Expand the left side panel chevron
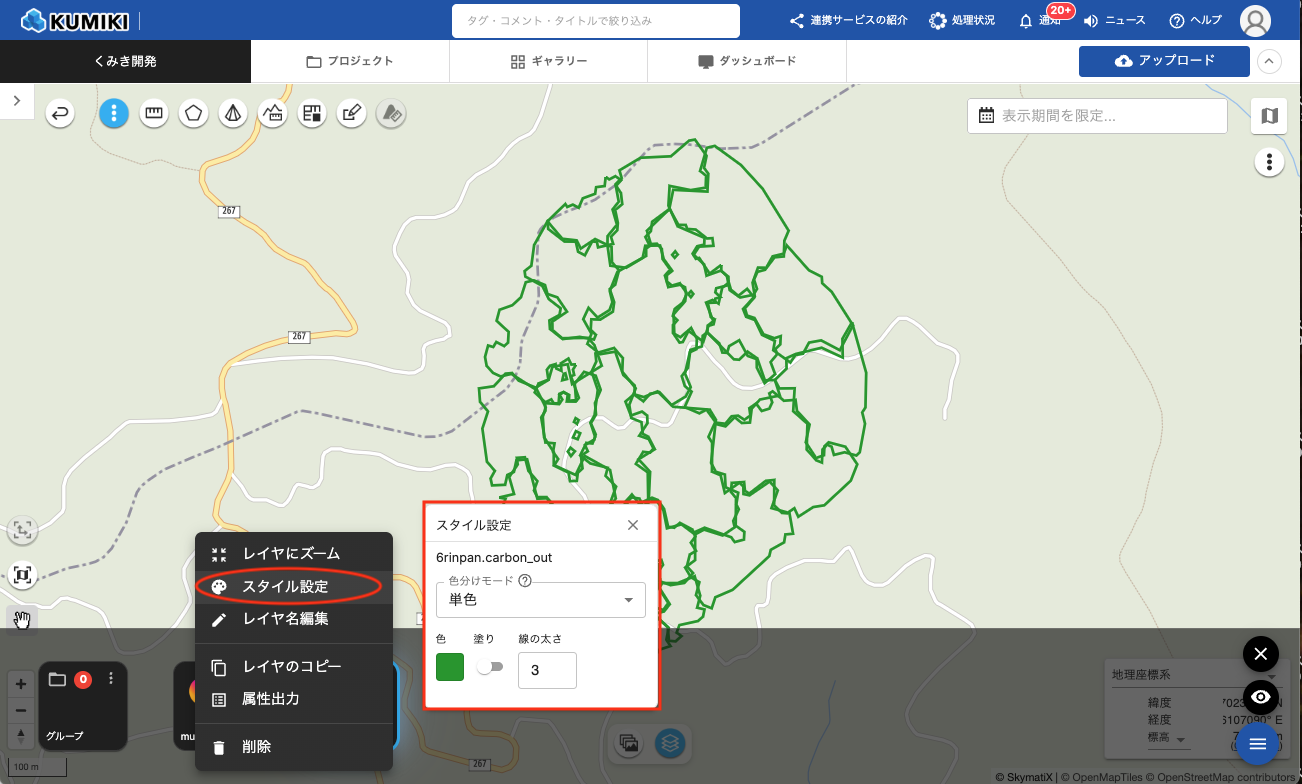Screen dimensions: 1302x784 tap(17, 100)
